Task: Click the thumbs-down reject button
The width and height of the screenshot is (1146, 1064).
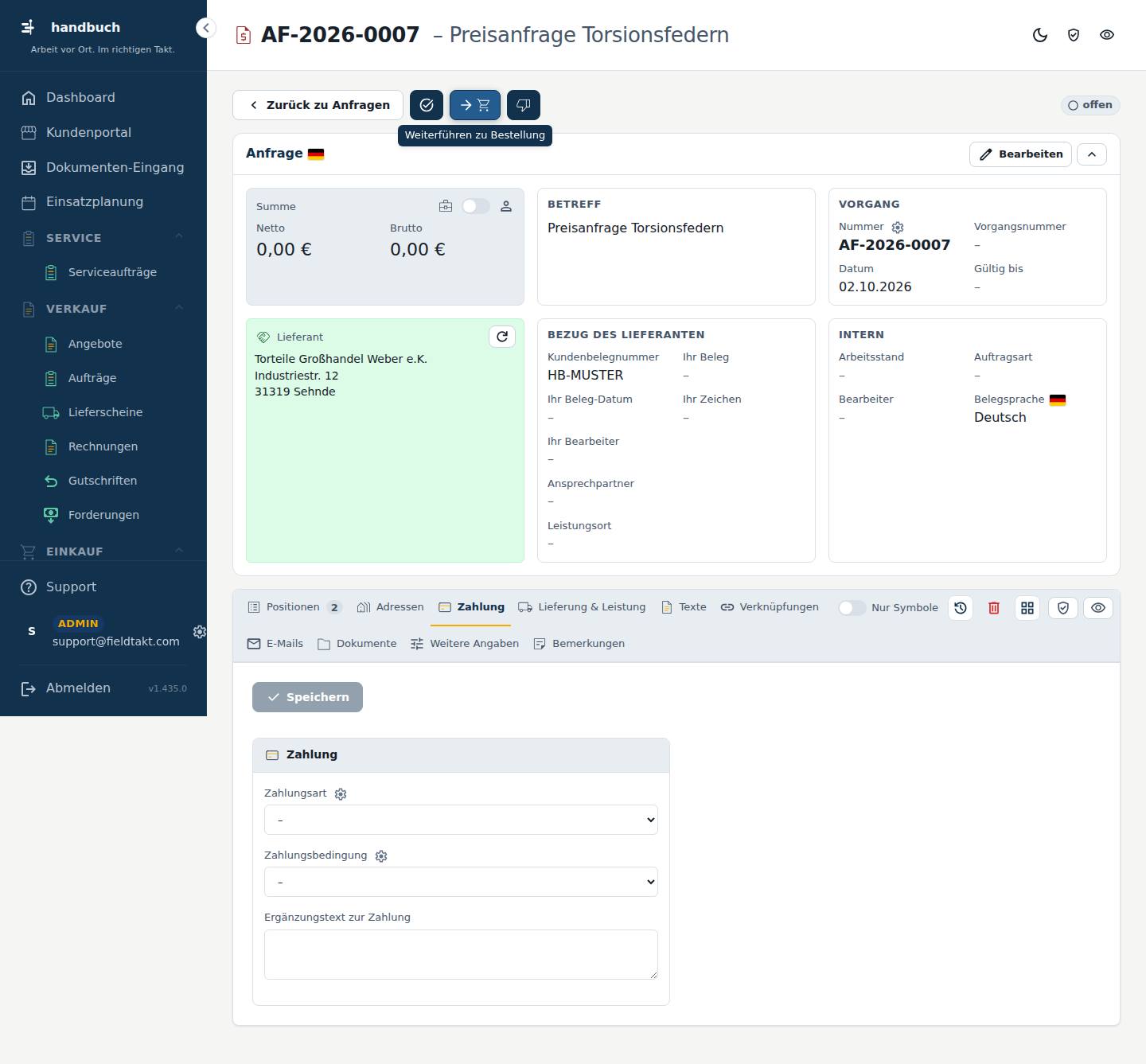Action: [x=524, y=105]
